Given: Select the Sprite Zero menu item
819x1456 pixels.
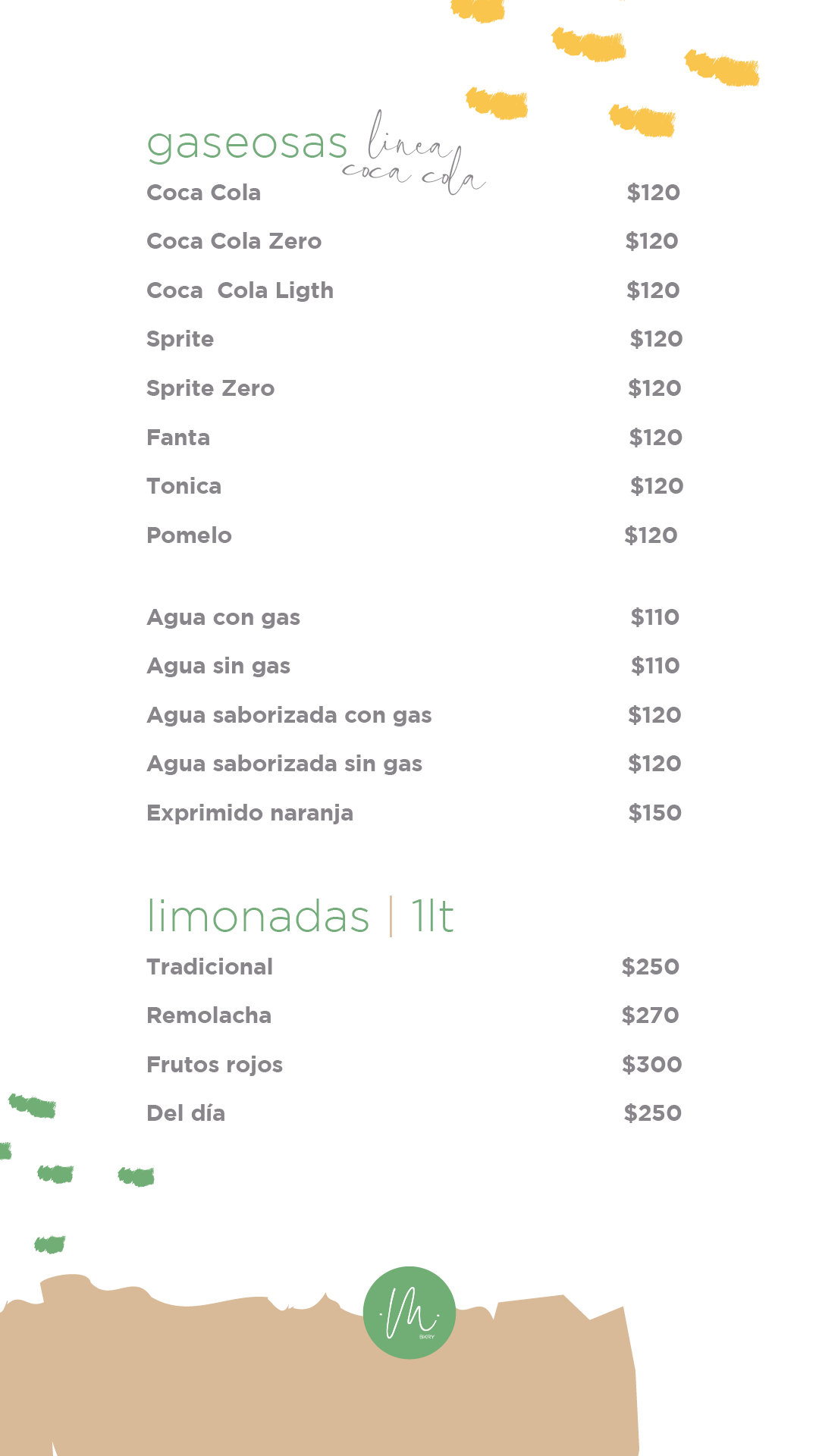Looking at the screenshot, I should click(211, 388).
